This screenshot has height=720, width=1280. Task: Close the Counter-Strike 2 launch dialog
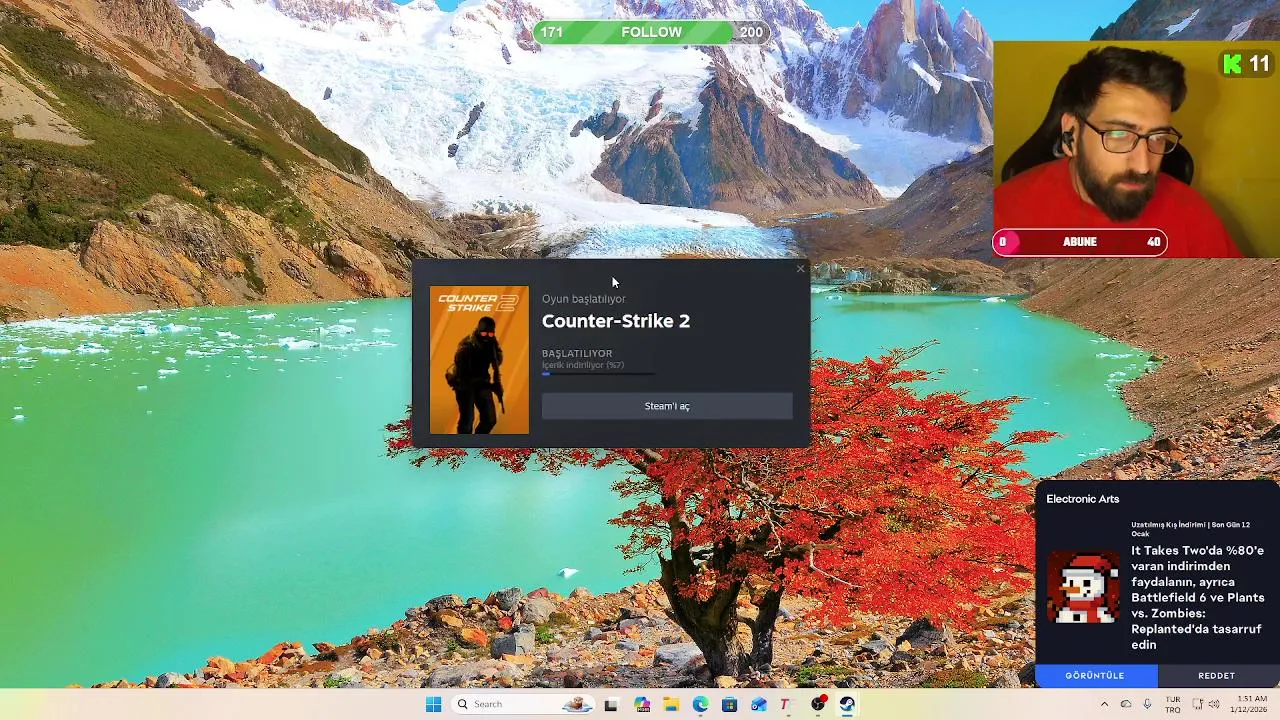pos(800,268)
